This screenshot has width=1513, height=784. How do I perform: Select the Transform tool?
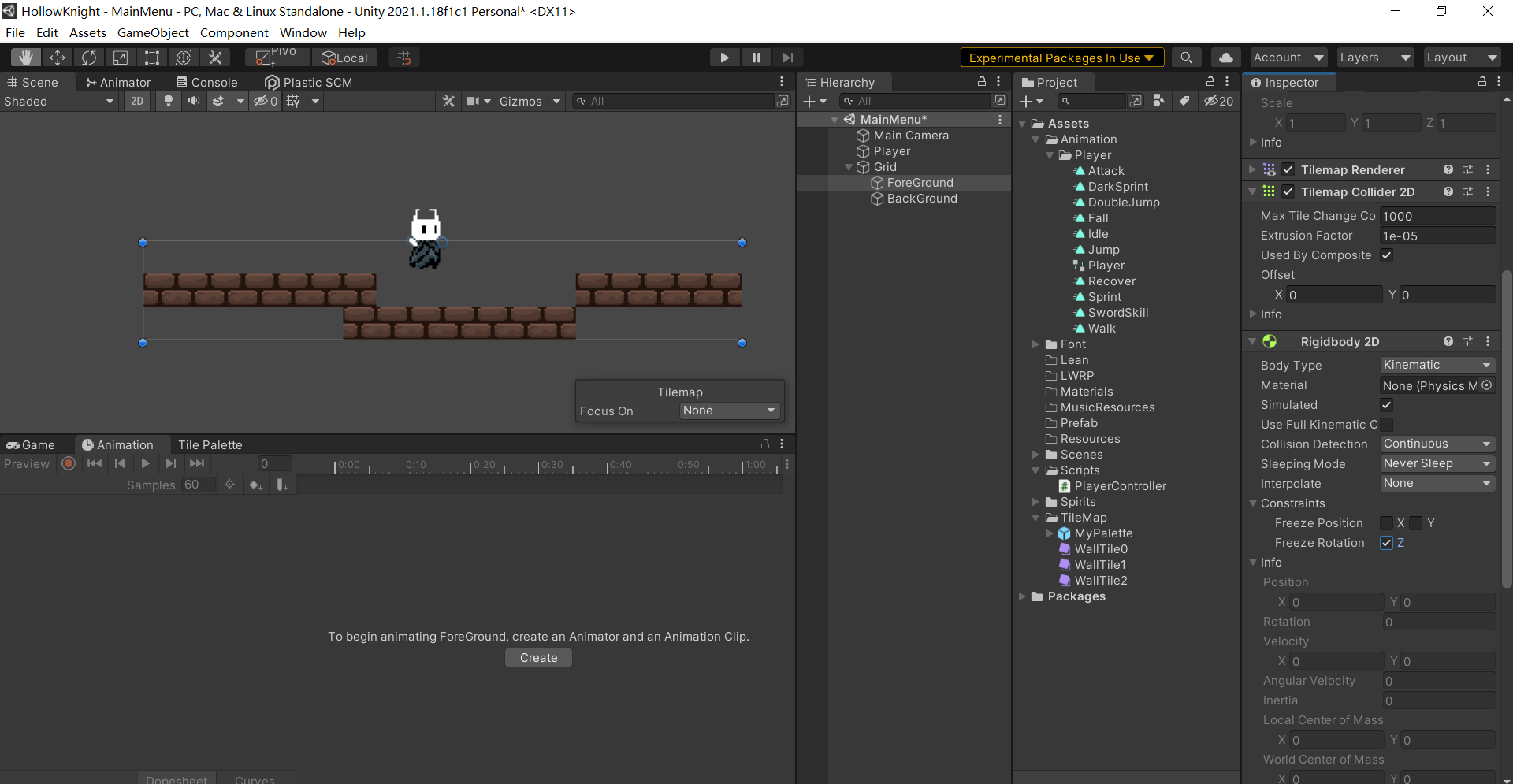(184, 58)
